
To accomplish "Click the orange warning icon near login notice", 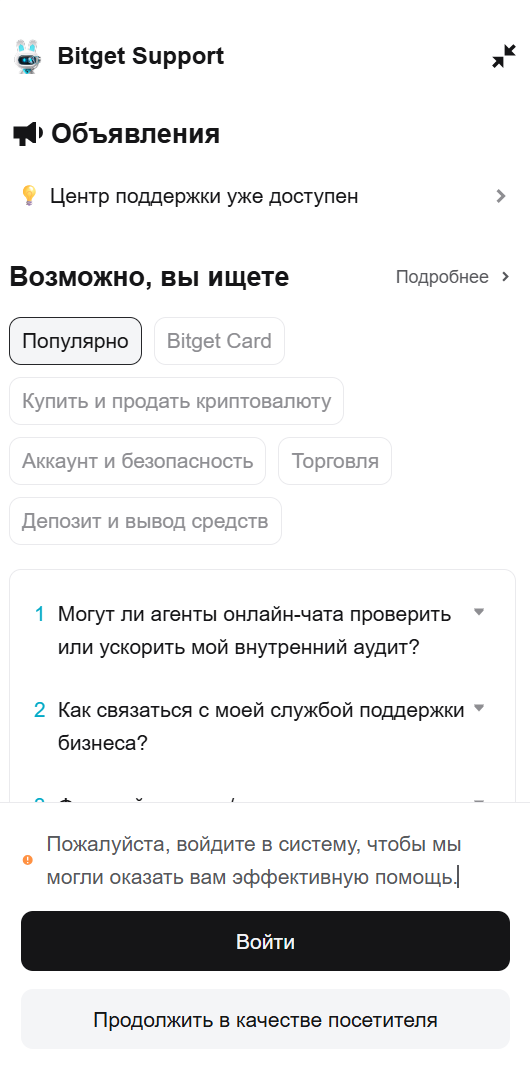I will pos(27,860).
